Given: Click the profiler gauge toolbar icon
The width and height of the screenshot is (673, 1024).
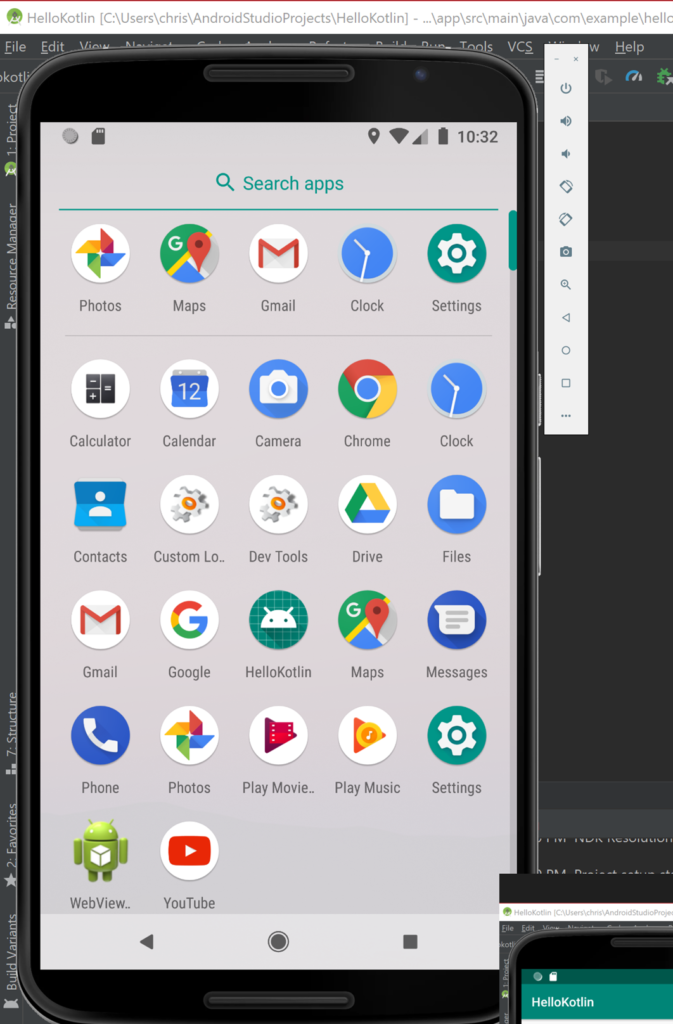Looking at the screenshot, I should point(634,76).
